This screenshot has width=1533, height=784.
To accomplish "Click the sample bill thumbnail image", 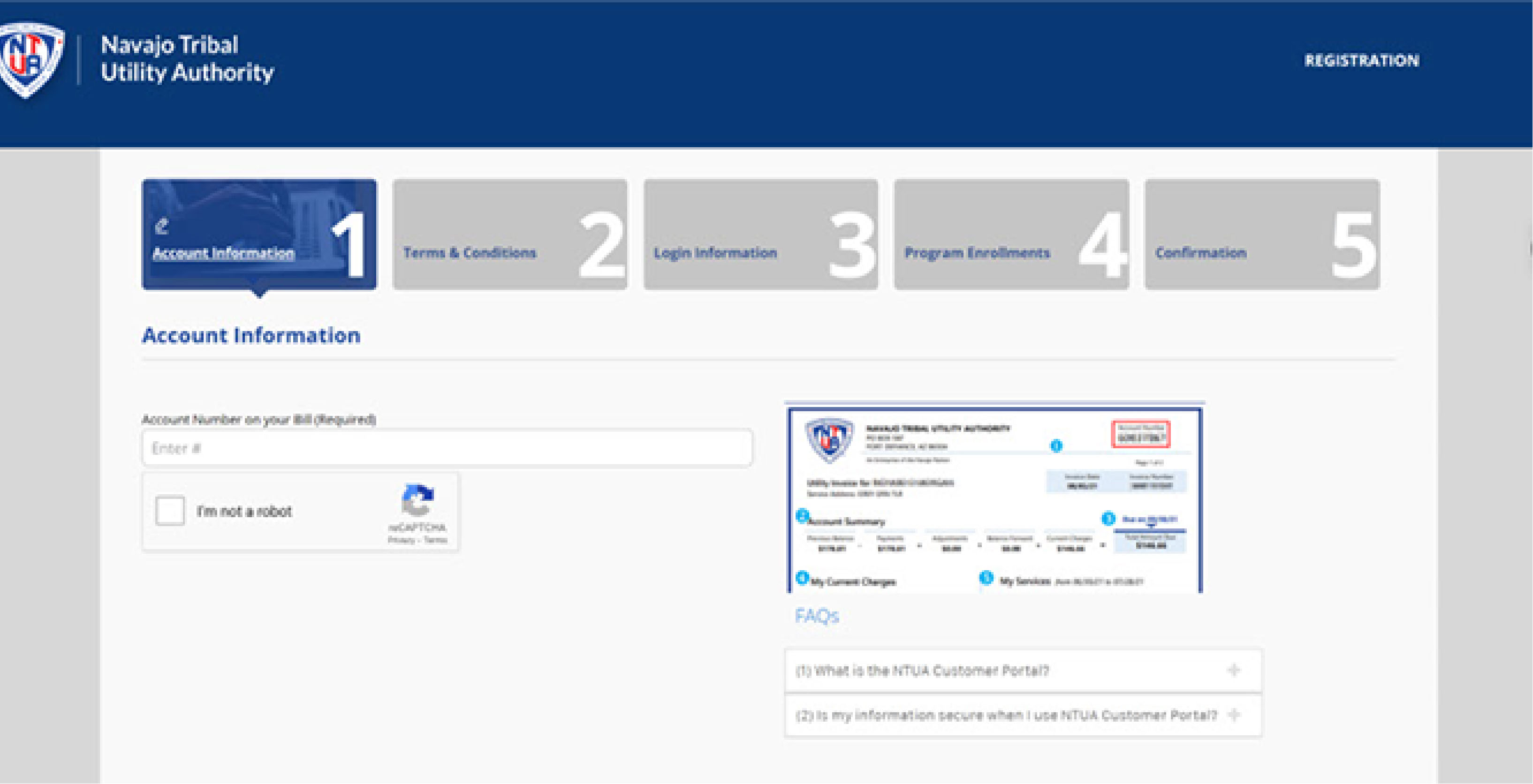I will point(994,505).
